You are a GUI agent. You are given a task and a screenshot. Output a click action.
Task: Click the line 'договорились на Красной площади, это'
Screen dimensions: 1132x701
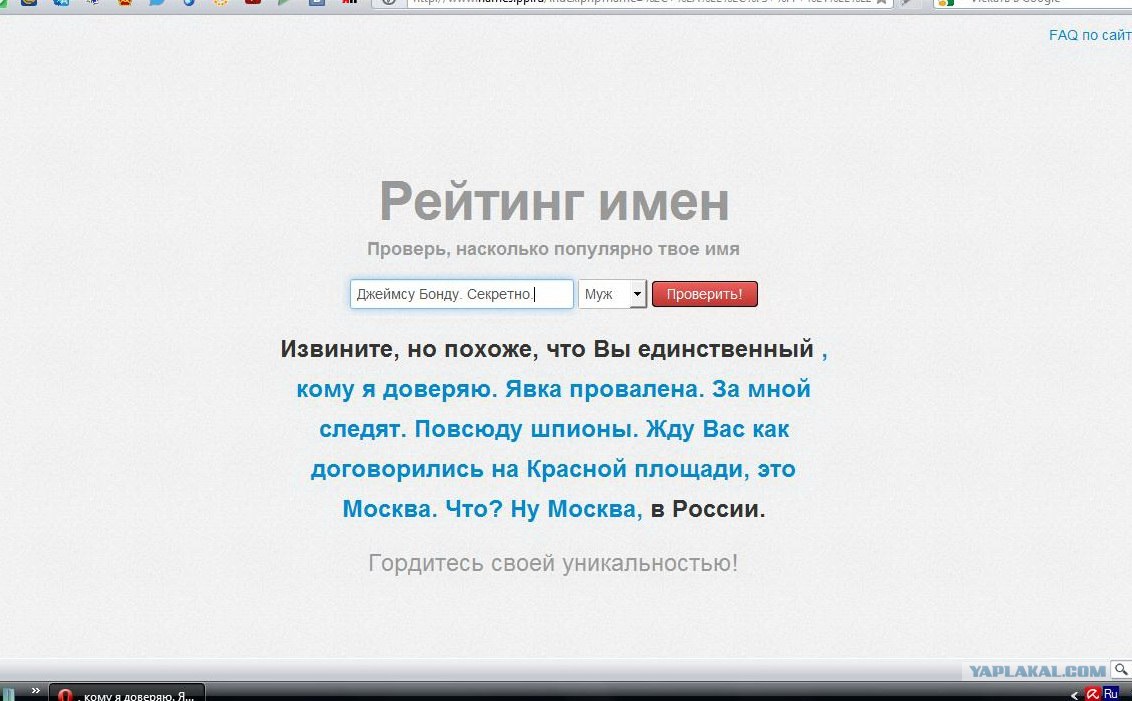tap(553, 469)
